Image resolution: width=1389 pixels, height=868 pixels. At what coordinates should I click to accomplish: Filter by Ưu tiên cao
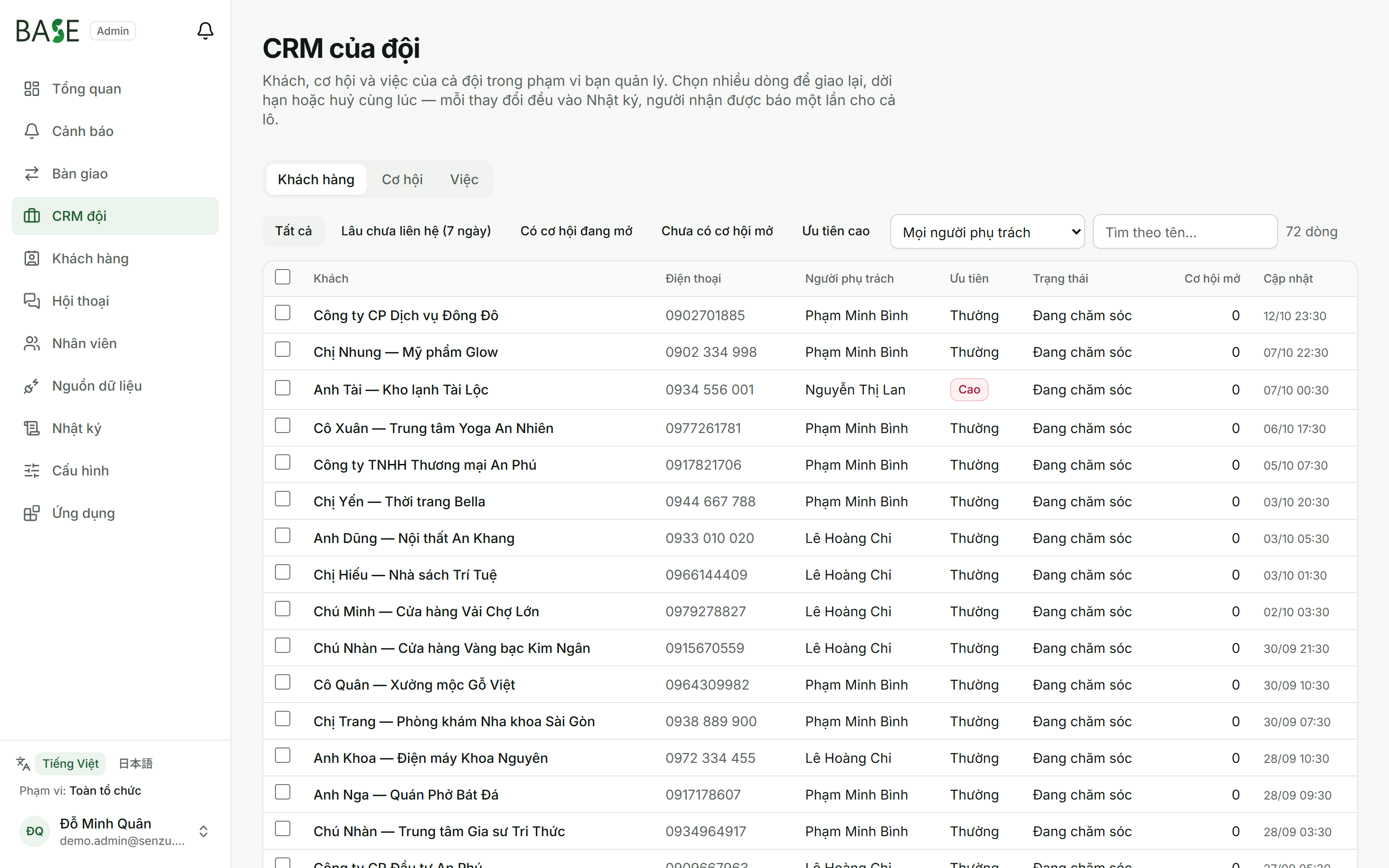[x=836, y=231]
